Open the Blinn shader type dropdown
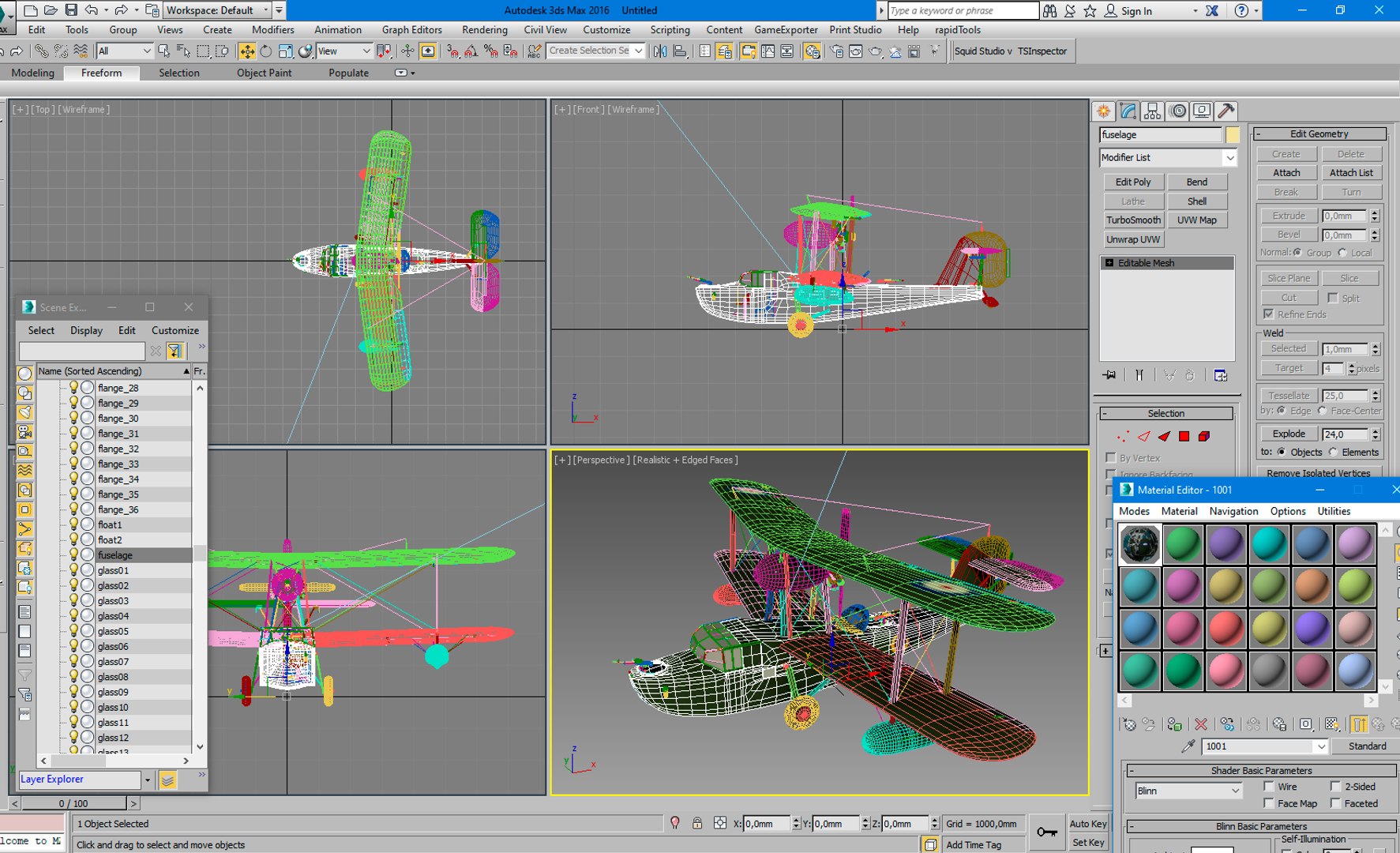Screen dimensions: 1400x853 [1188, 791]
